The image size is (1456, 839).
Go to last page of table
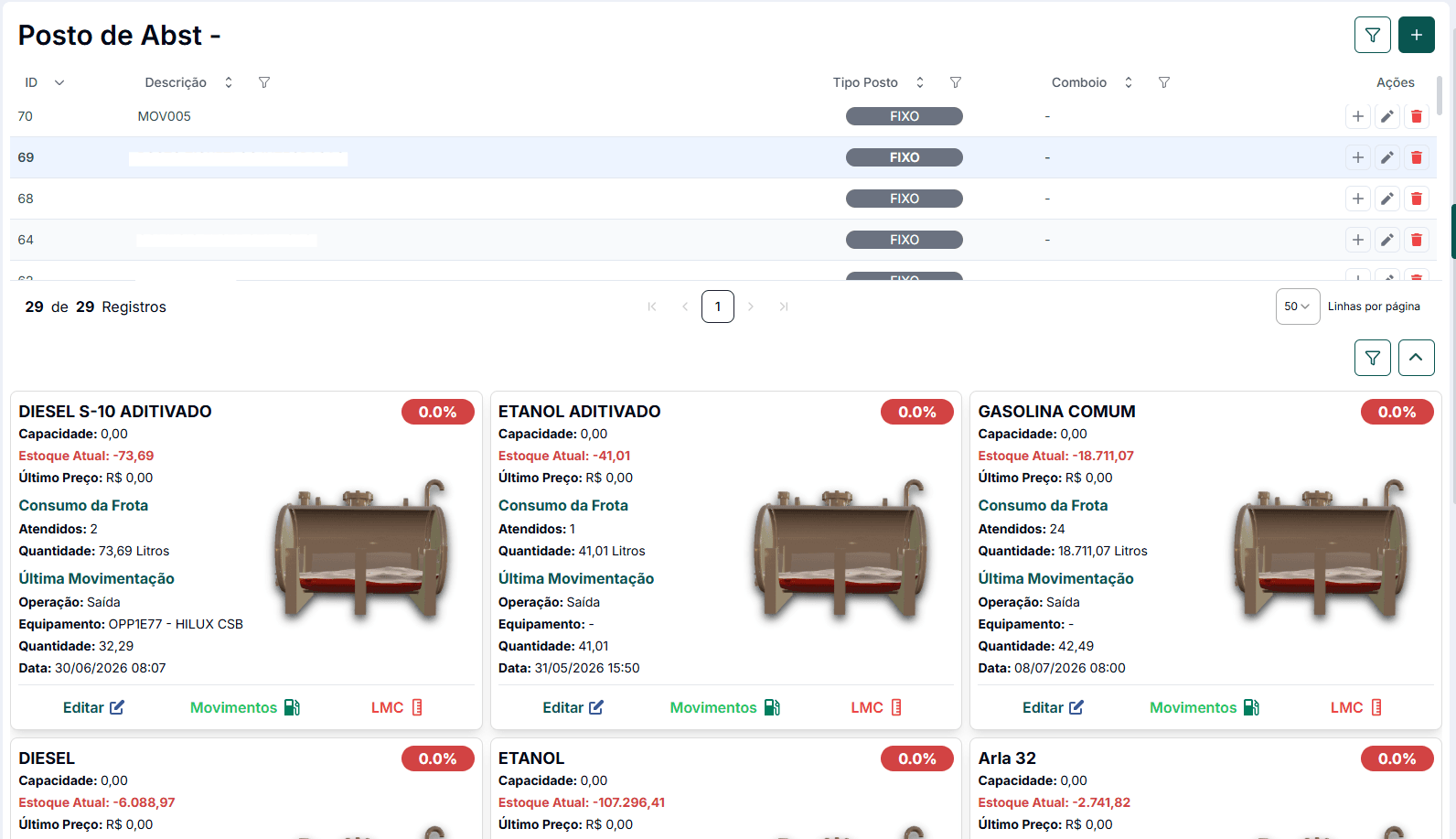(784, 307)
